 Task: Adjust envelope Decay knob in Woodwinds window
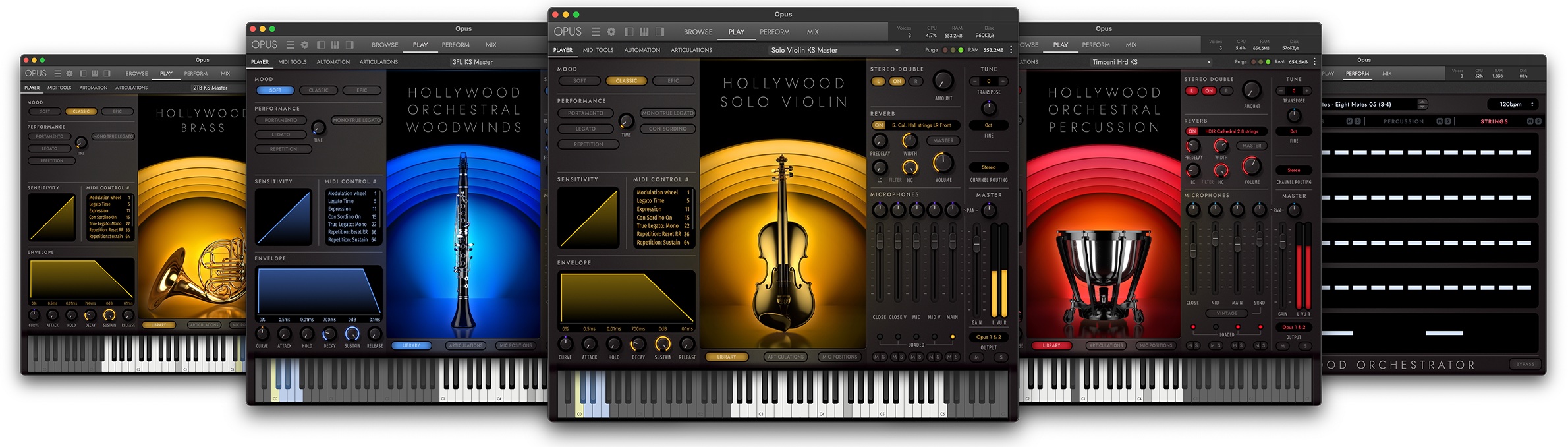[329, 334]
